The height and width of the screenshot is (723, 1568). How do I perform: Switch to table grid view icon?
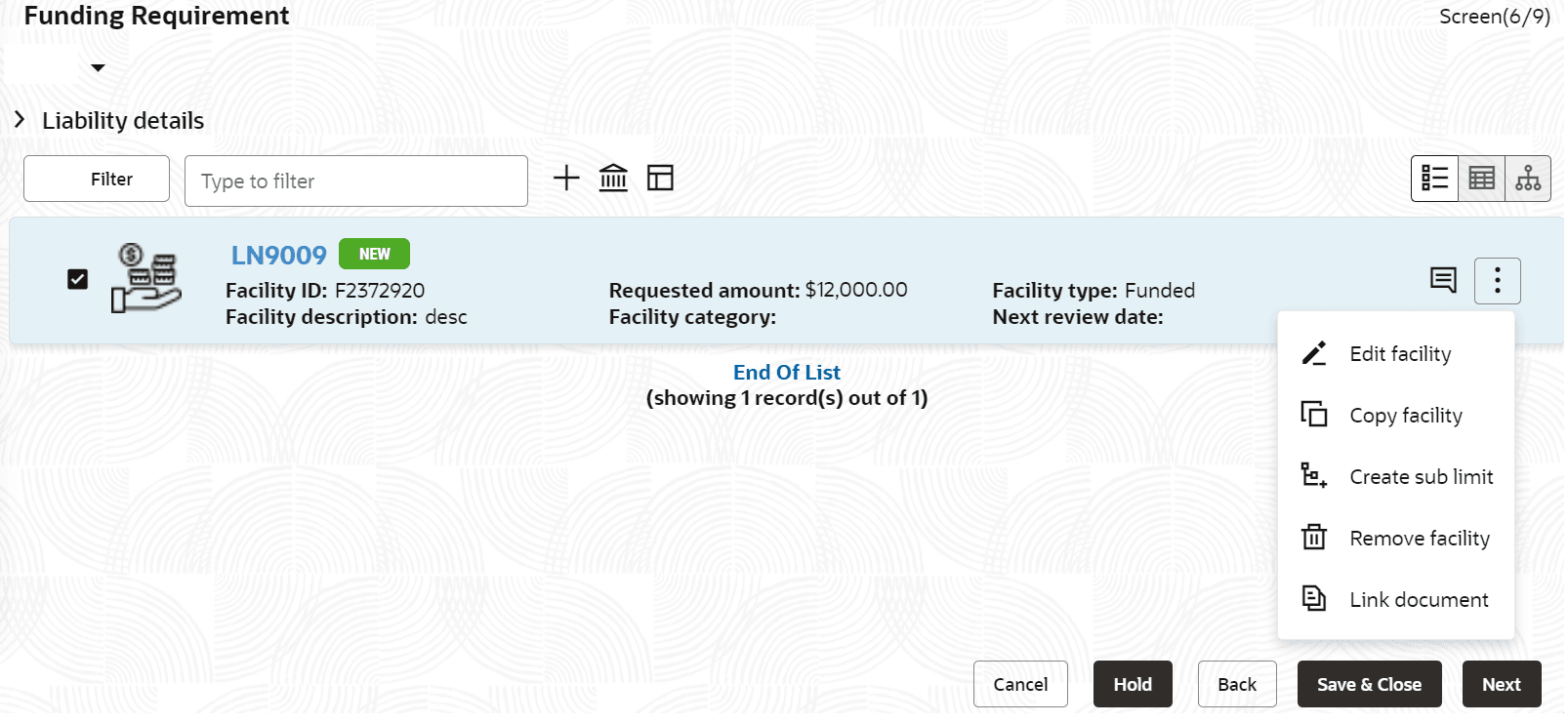pos(1481,179)
